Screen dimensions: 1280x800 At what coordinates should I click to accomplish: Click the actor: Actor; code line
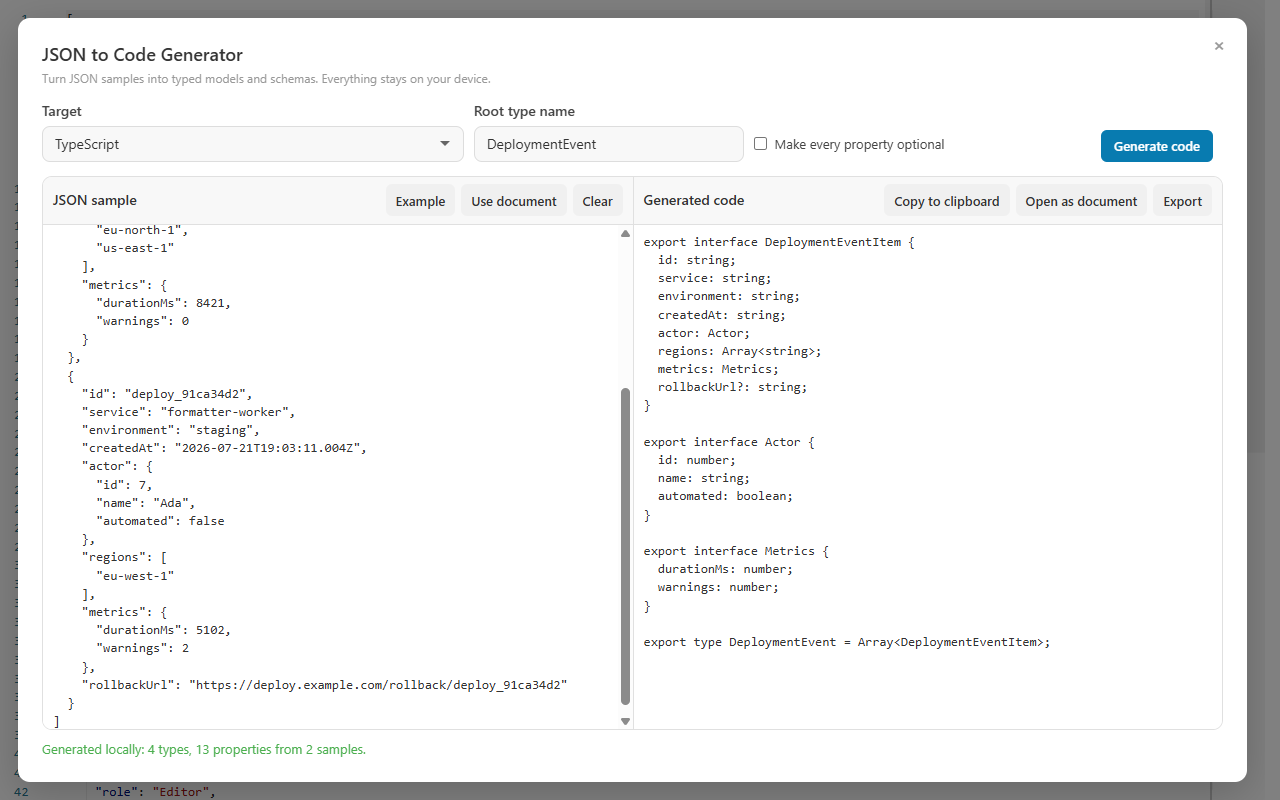click(x=704, y=333)
